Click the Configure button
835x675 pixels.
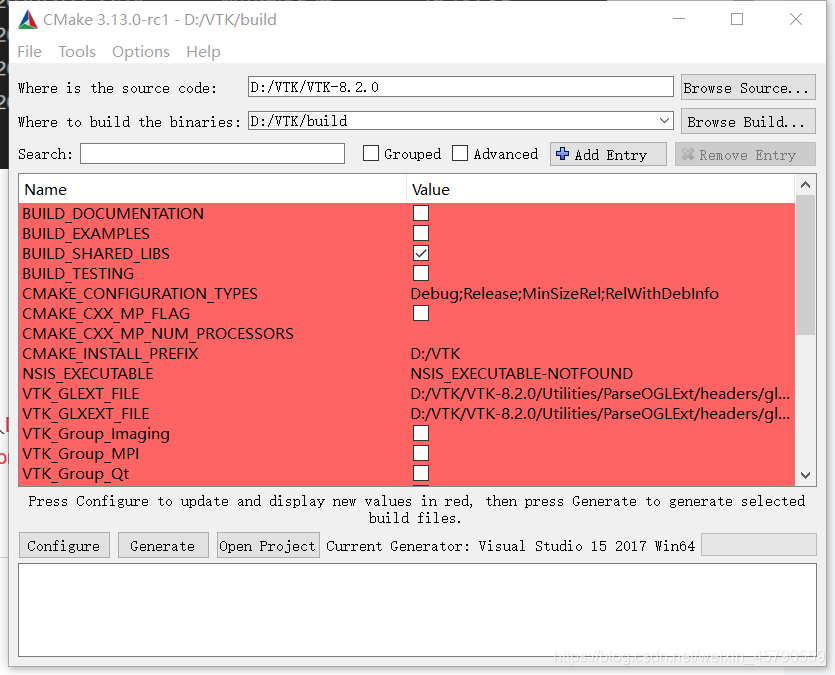(64, 546)
